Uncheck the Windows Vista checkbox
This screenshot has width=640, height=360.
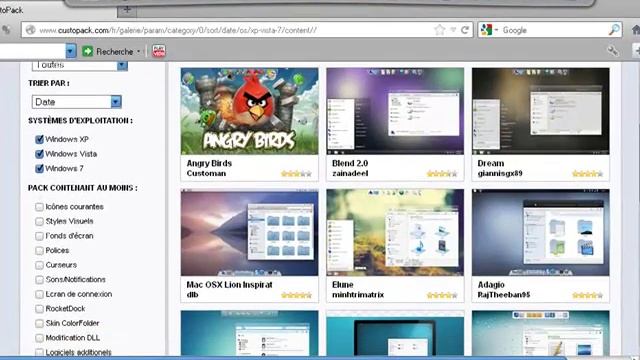[x=39, y=154]
